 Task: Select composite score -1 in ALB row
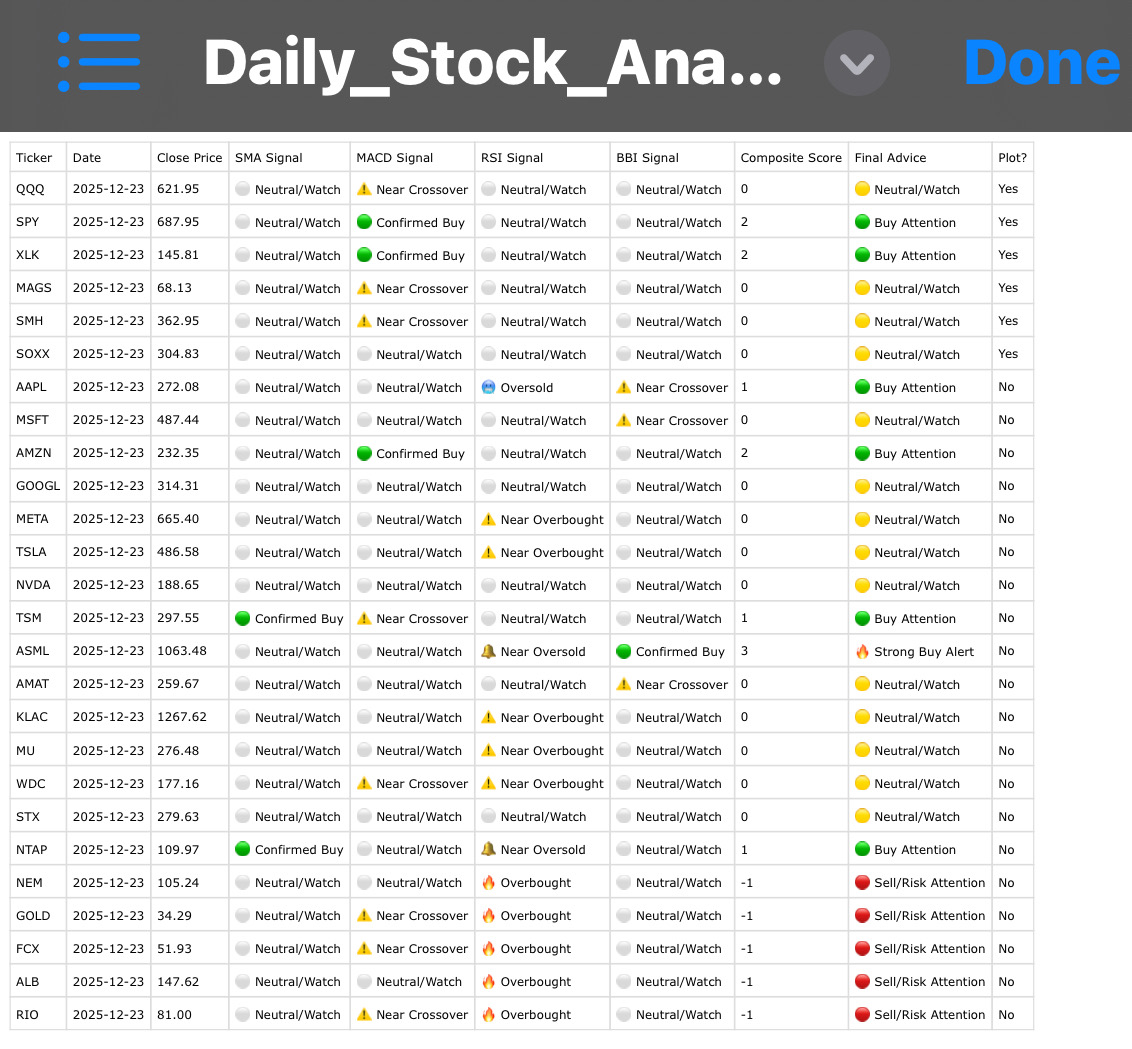[791, 981]
